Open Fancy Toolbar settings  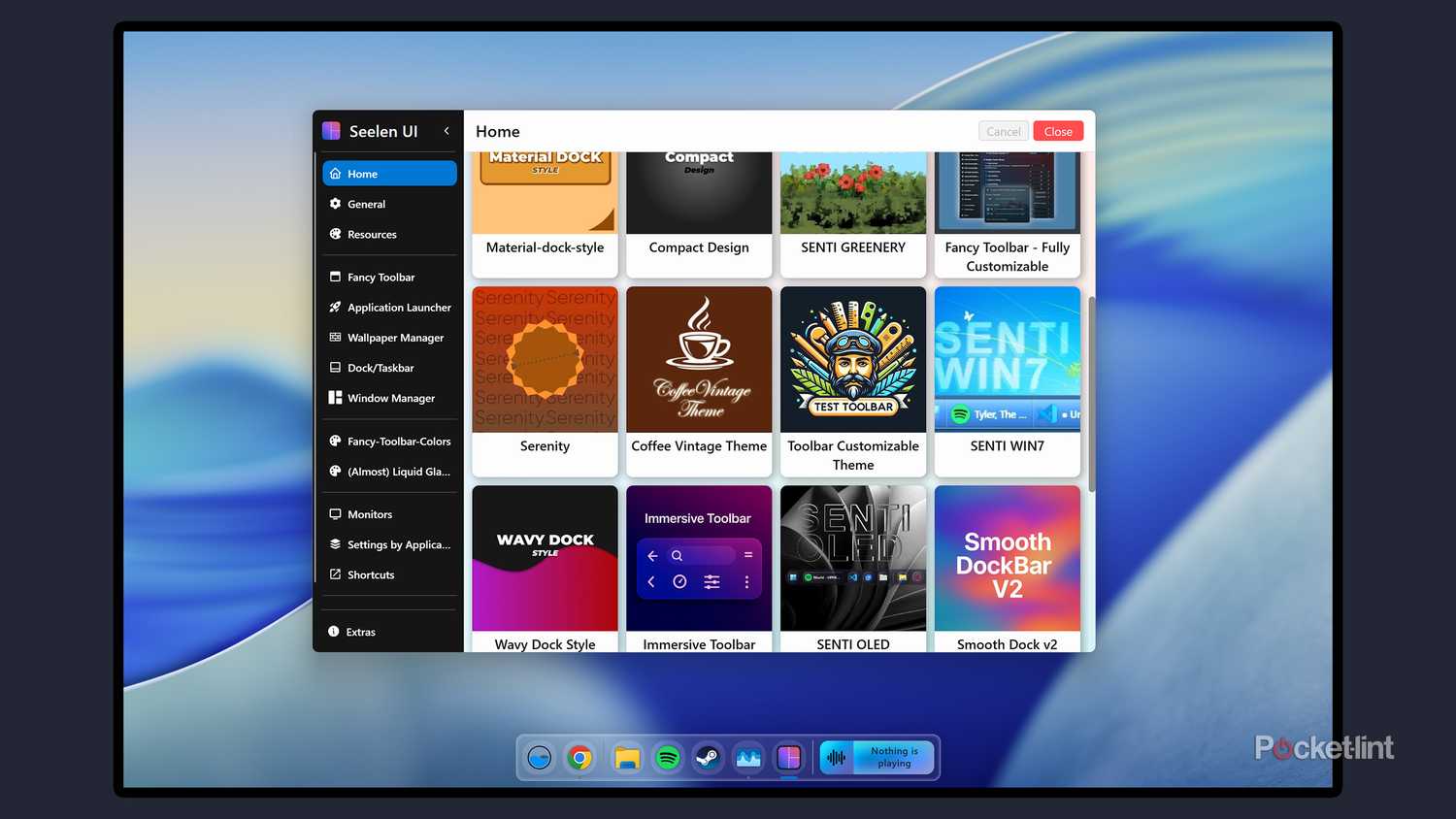tap(389, 277)
